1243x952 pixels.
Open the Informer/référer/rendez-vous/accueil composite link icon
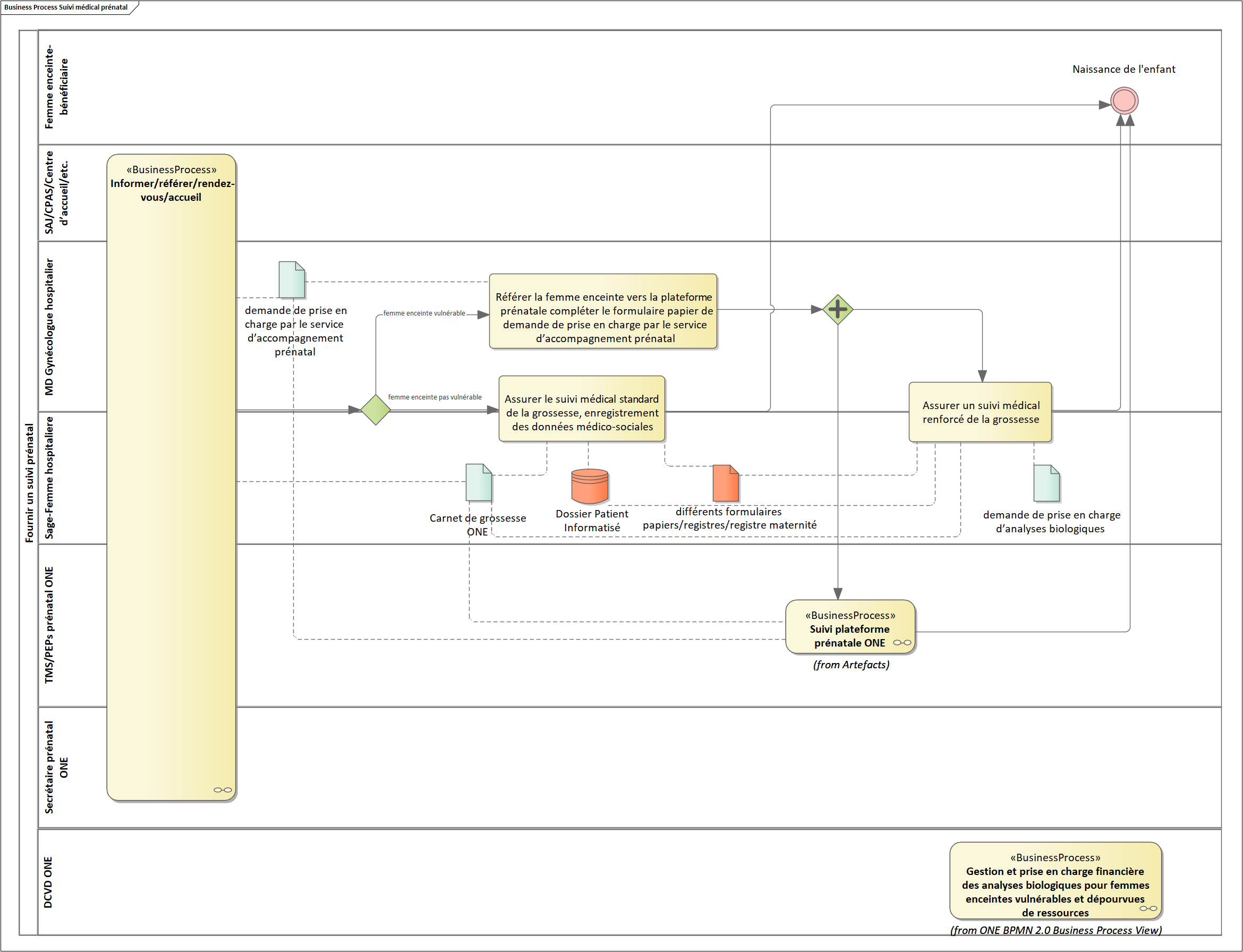coord(222,790)
